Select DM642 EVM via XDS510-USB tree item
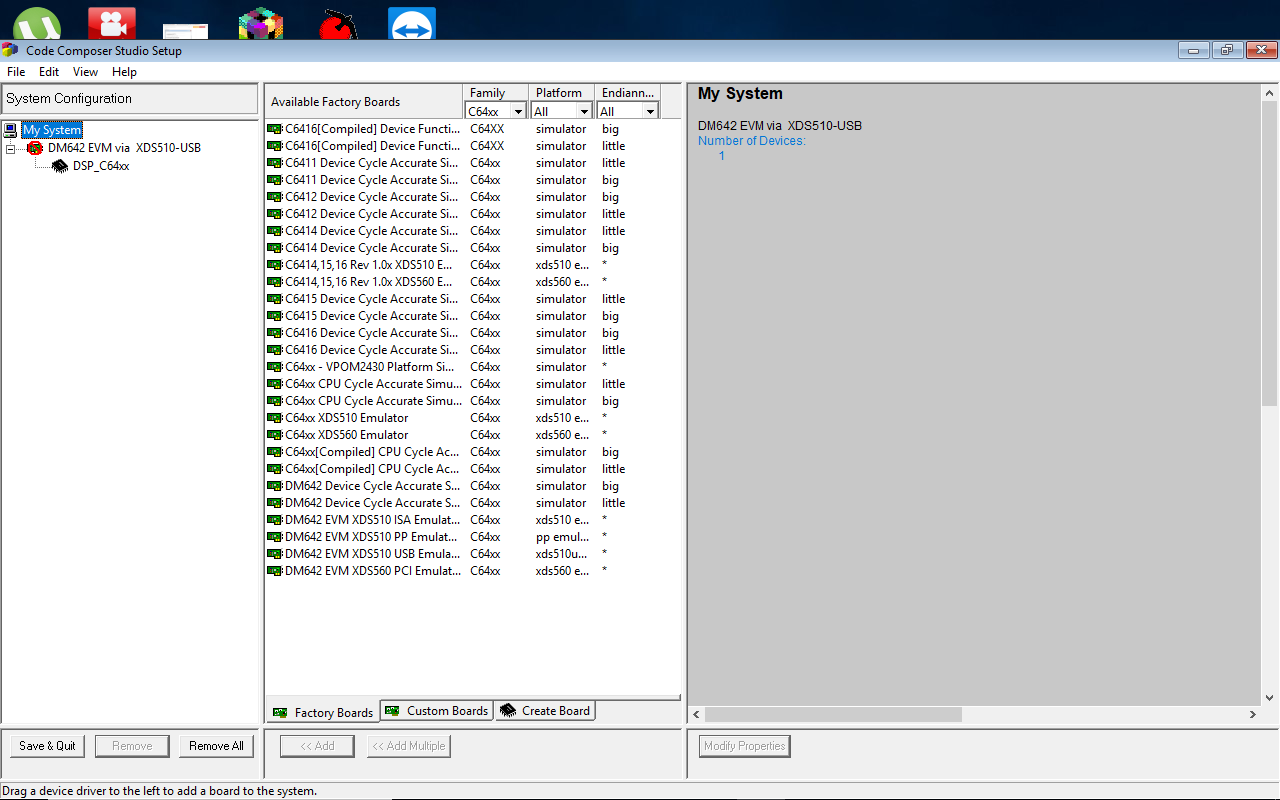 (x=124, y=148)
